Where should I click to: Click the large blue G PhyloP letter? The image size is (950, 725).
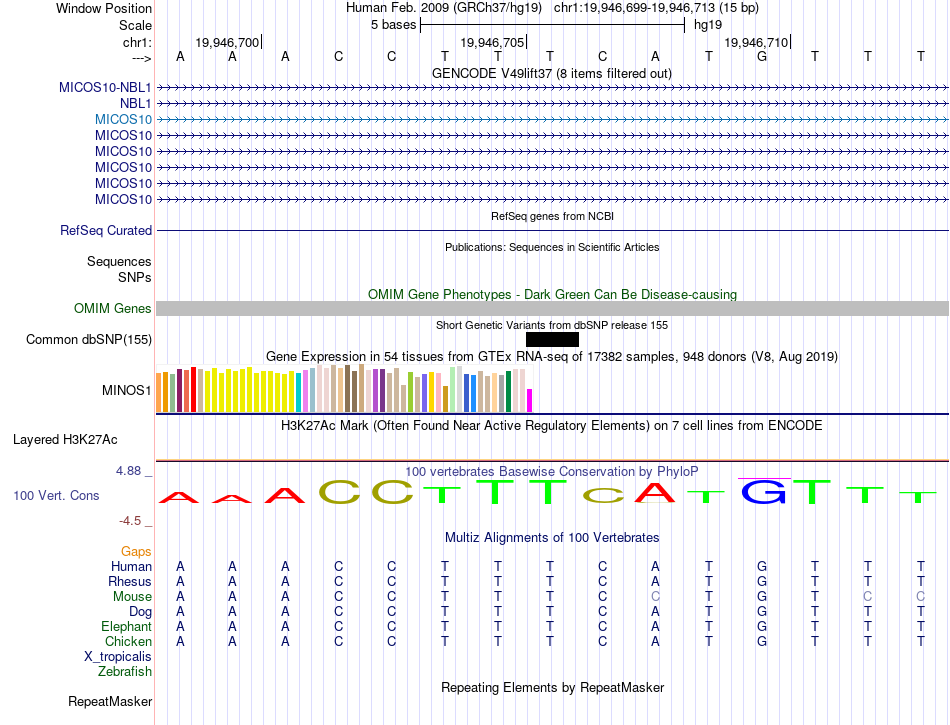(x=763, y=492)
